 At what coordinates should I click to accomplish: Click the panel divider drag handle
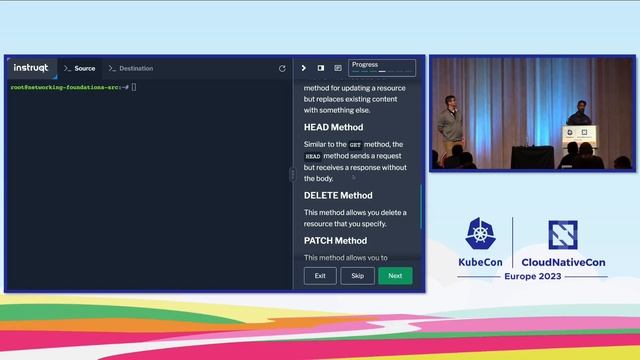292,175
